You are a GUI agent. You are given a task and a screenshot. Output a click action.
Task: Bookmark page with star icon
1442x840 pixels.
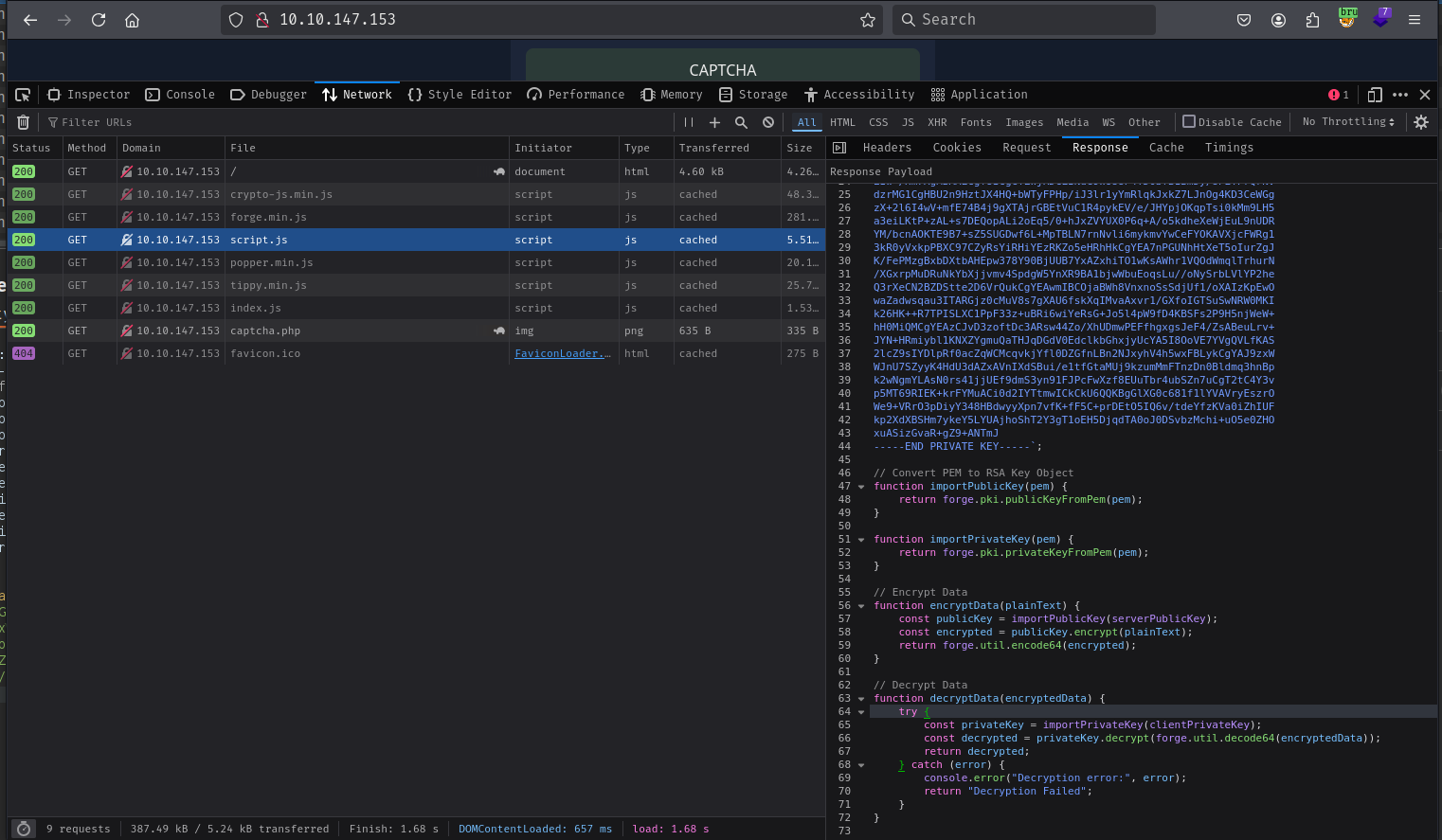tap(867, 20)
